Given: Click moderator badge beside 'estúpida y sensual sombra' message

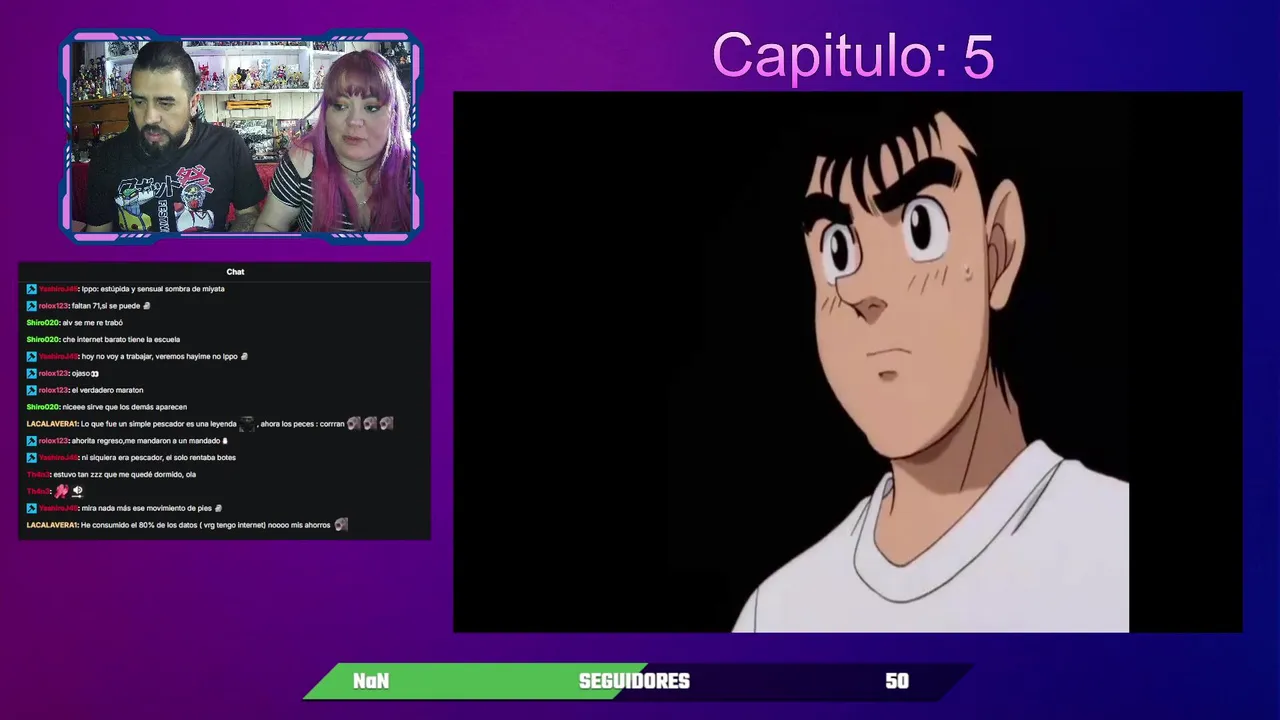Looking at the screenshot, I should 31,289.
